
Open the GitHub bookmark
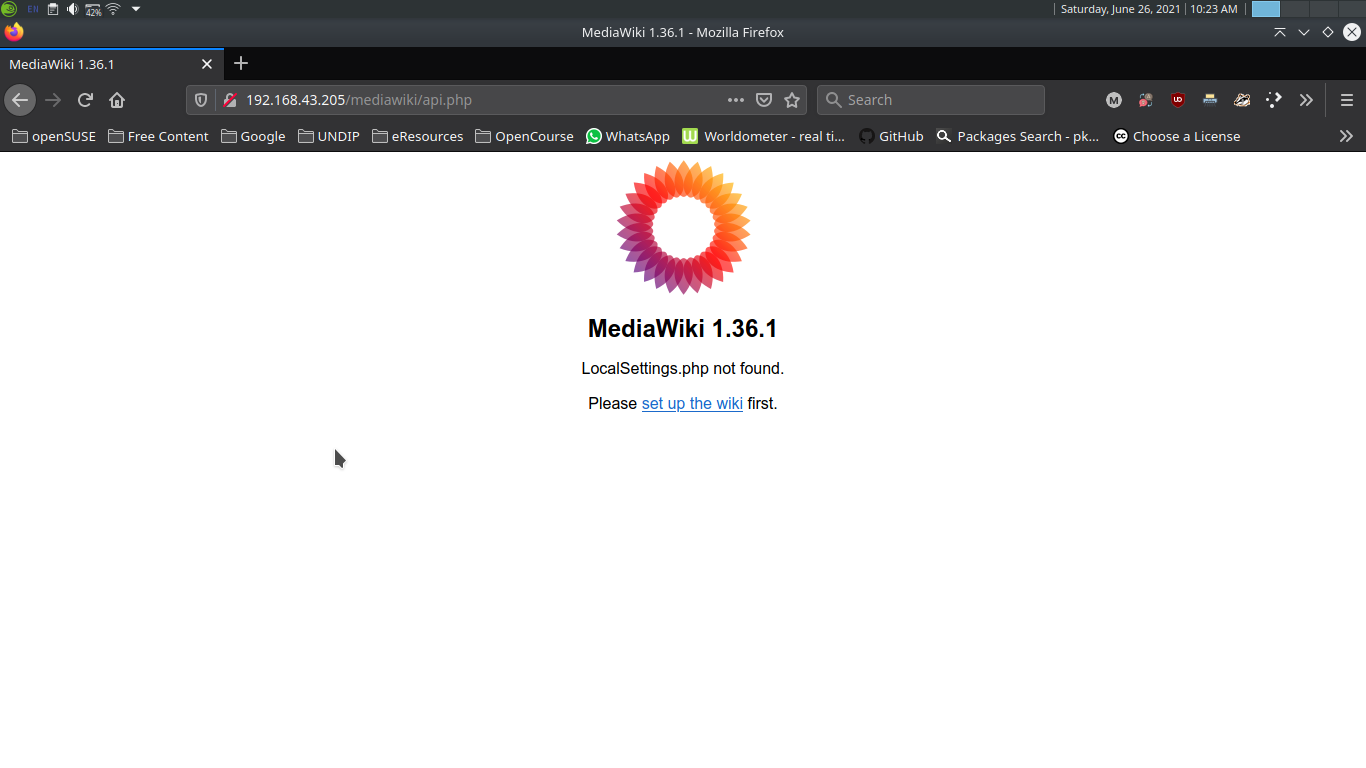coord(891,136)
